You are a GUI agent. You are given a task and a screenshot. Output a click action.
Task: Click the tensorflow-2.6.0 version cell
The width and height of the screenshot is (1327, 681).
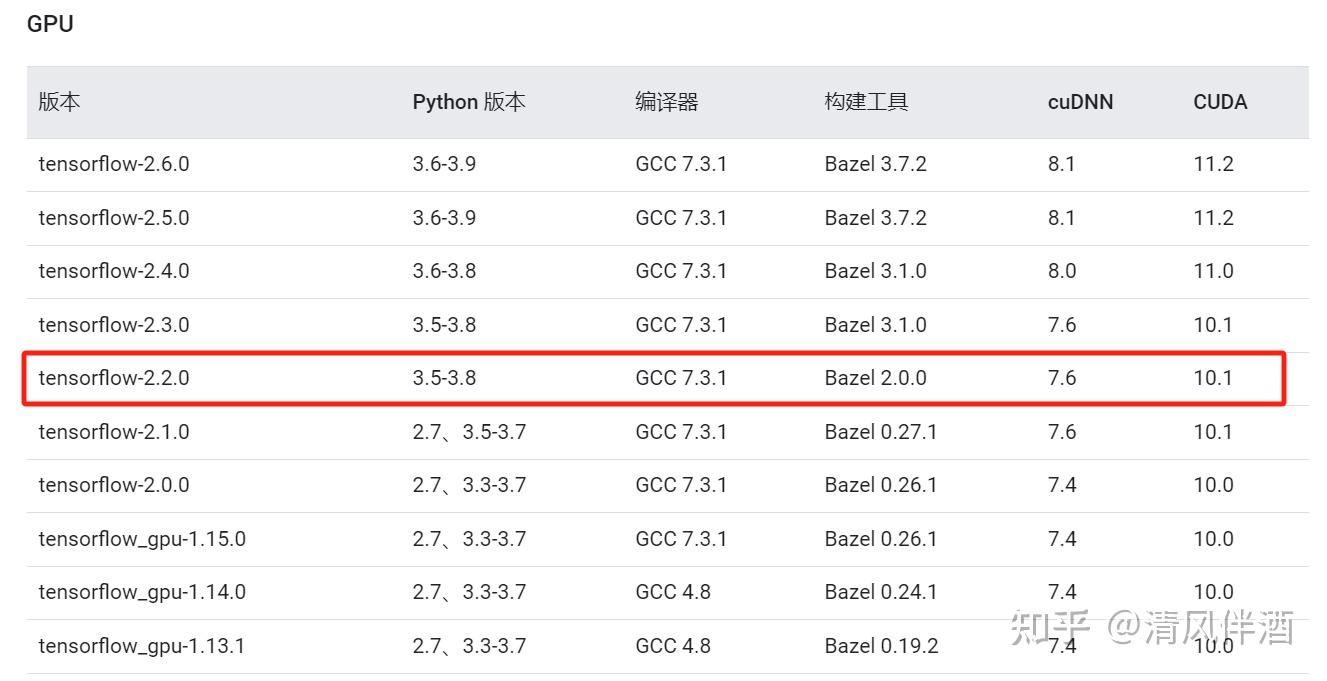(x=113, y=164)
